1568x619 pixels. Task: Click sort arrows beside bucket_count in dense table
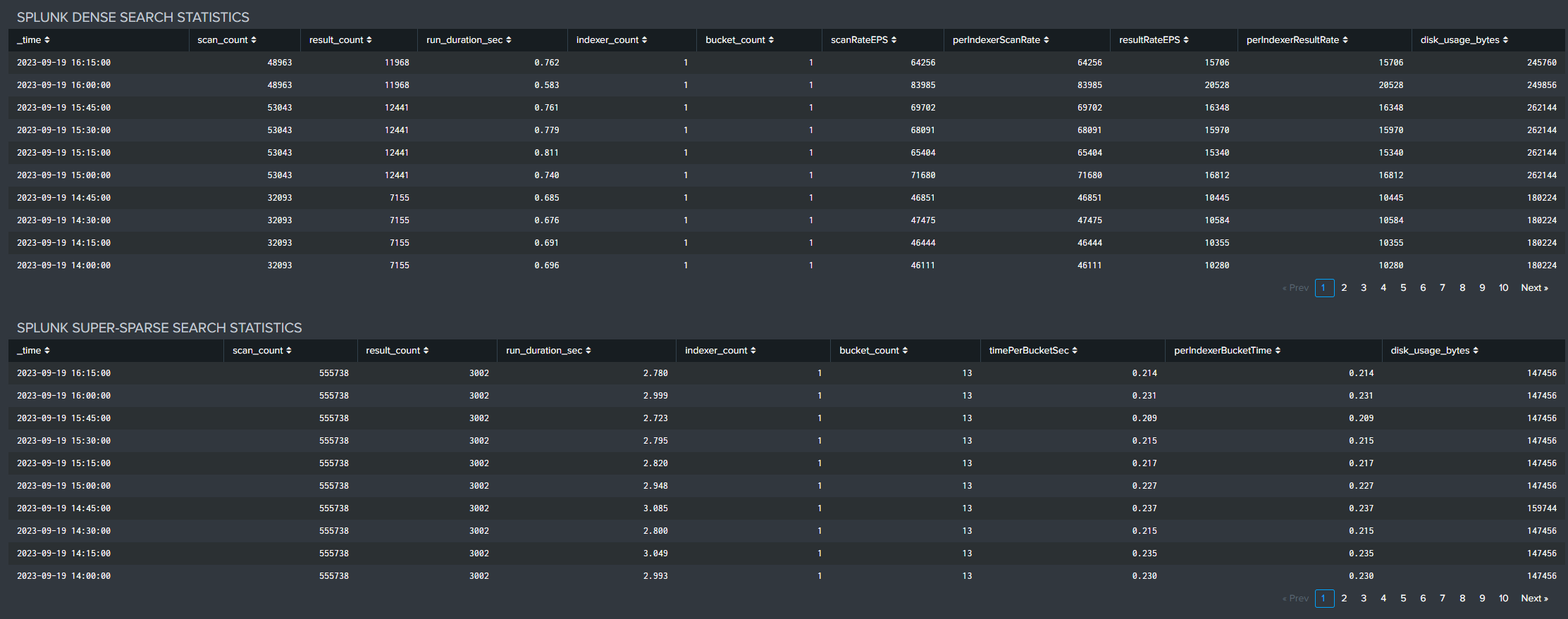[771, 40]
